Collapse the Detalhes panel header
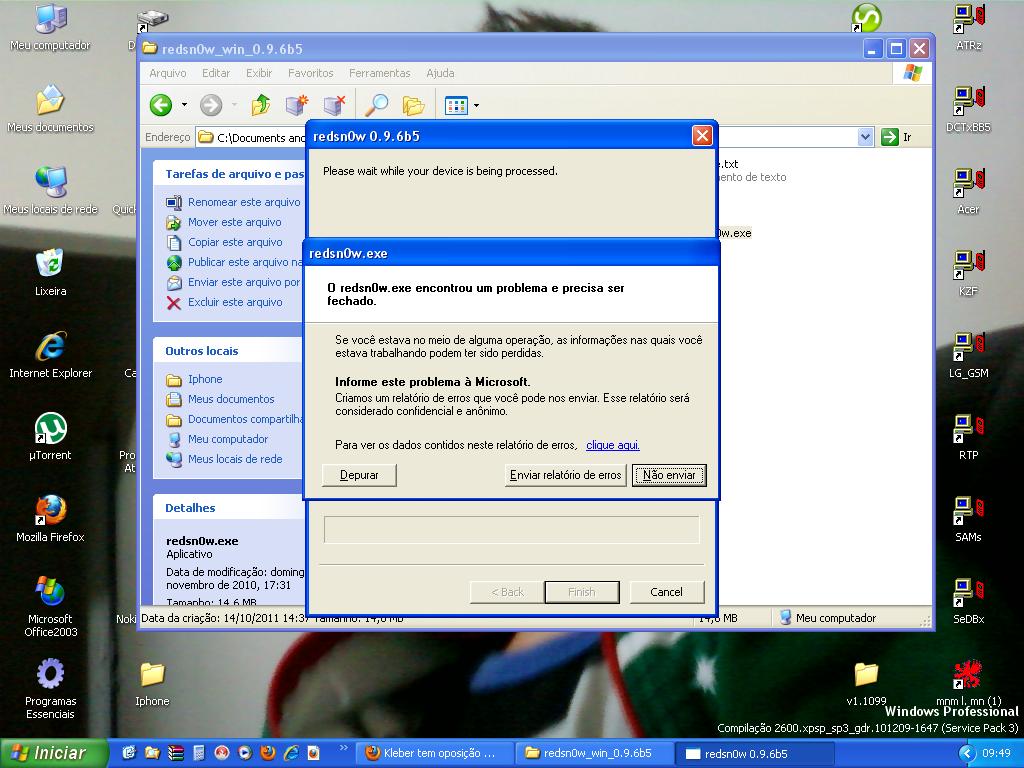 click(x=229, y=507)
